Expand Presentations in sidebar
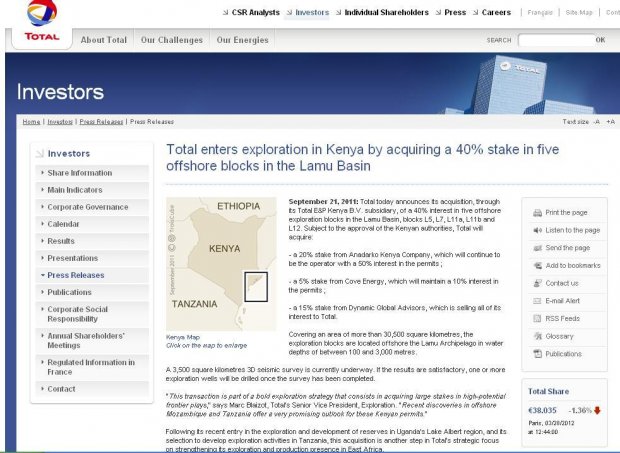This screenshot has width=620, height=453. (x=92, y=258)
